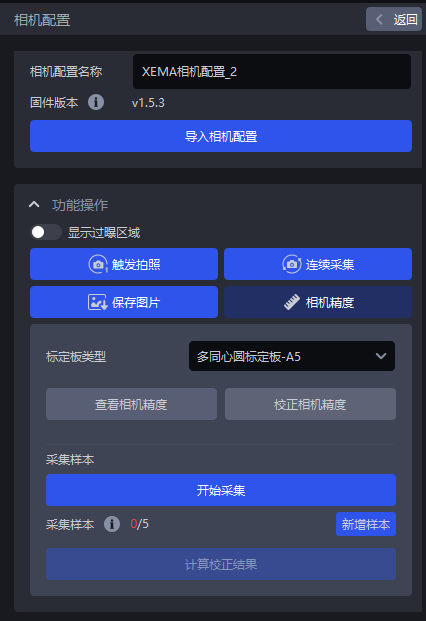This screenshot has height=621, width=426.
Task: Switch to 校正相机精度 tab
Action: 310,404
